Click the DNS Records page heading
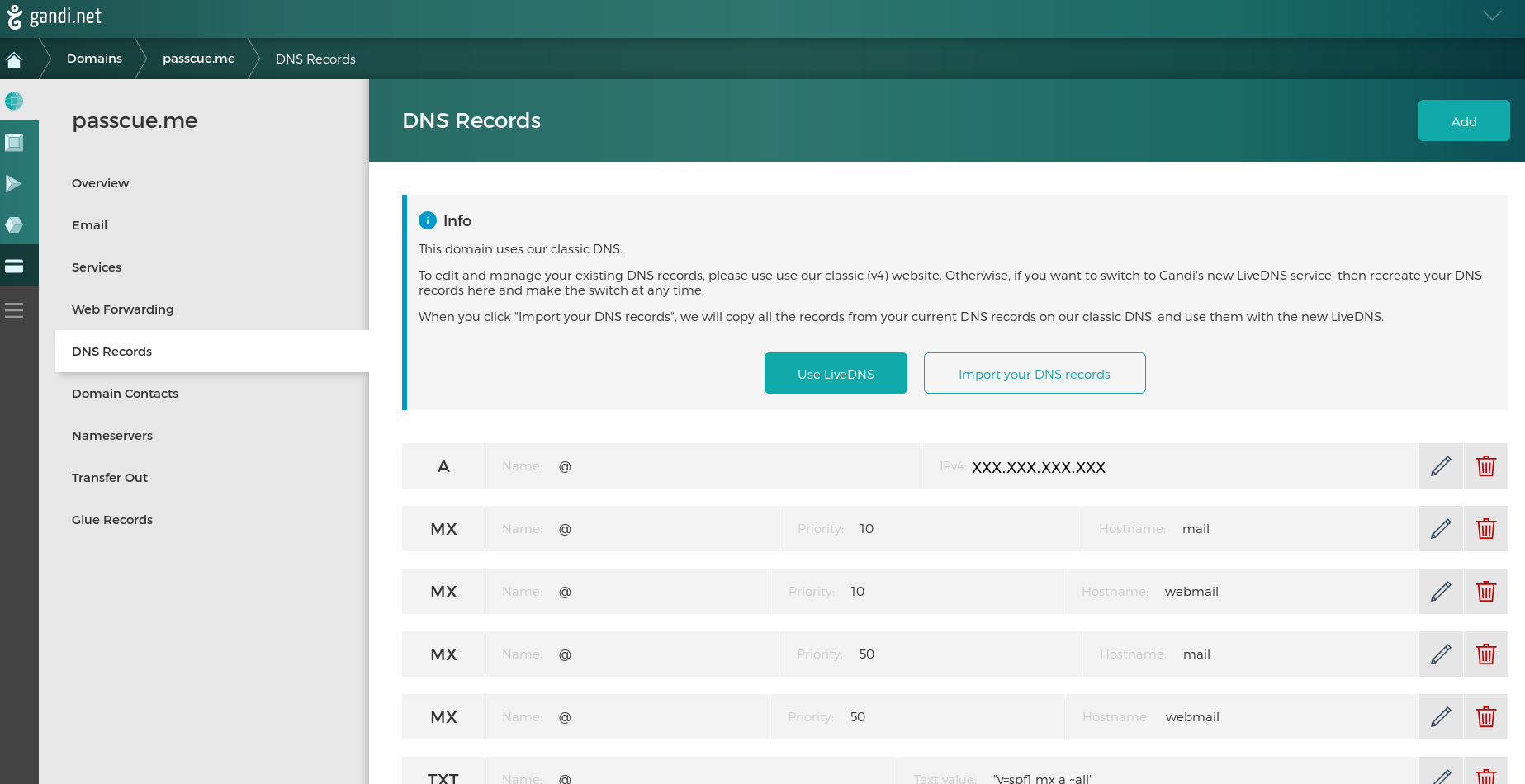 pos(471,120)
